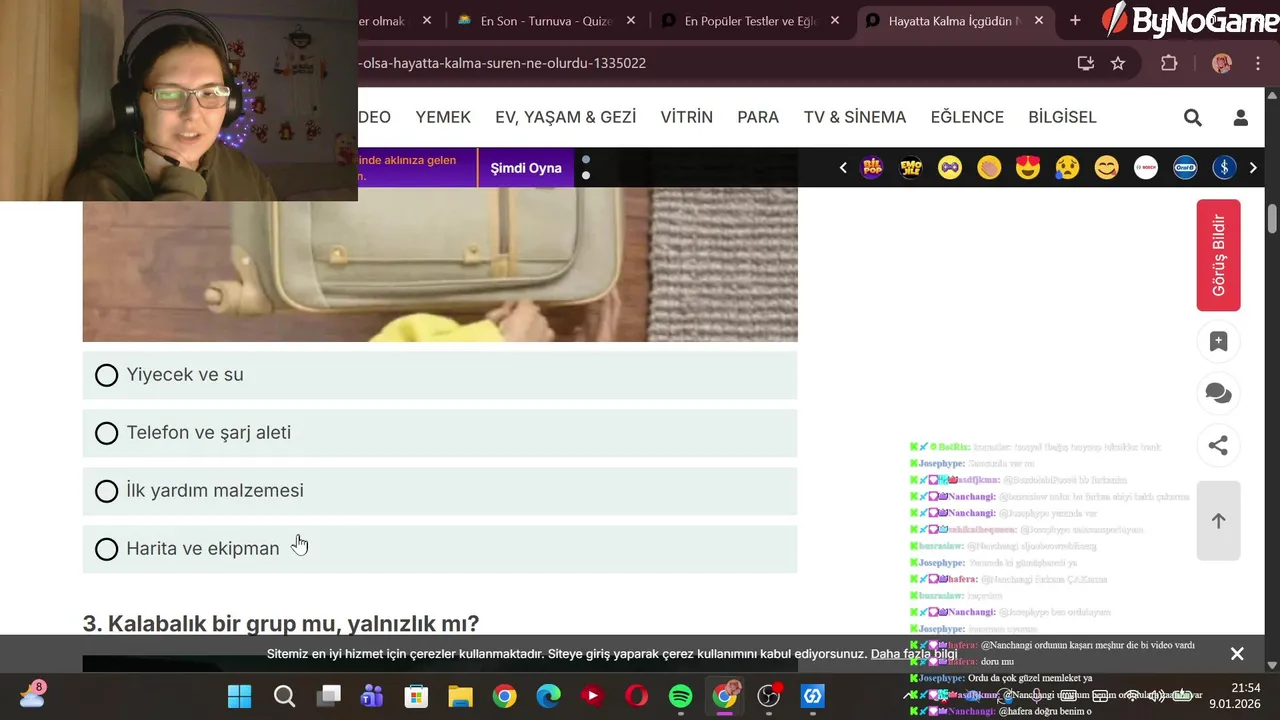Click the page vertical scrollbar thumb
The image size is (1280, 720).
(x=1272, y=218)
